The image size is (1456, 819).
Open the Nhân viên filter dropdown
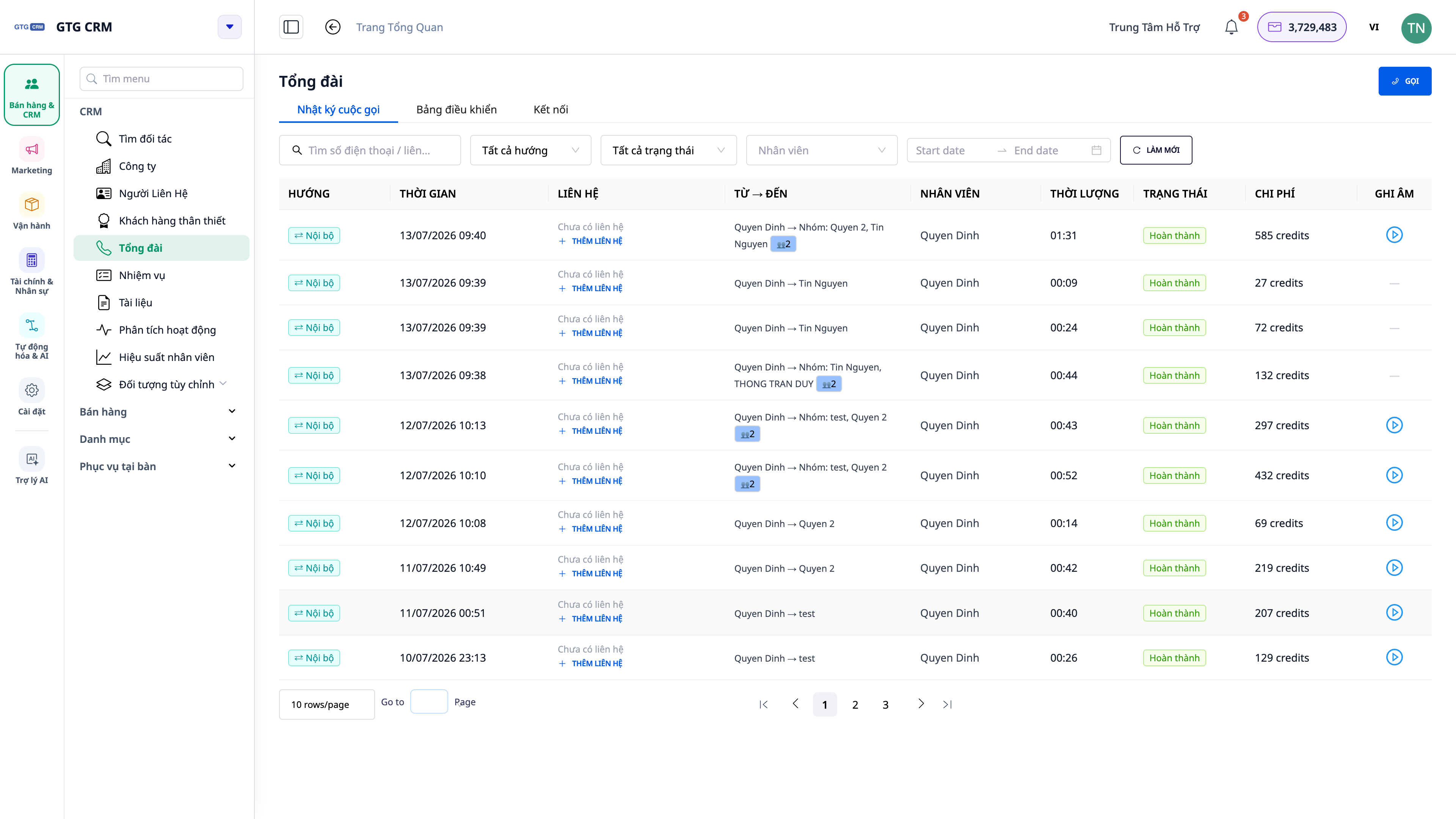coord(822,151)
